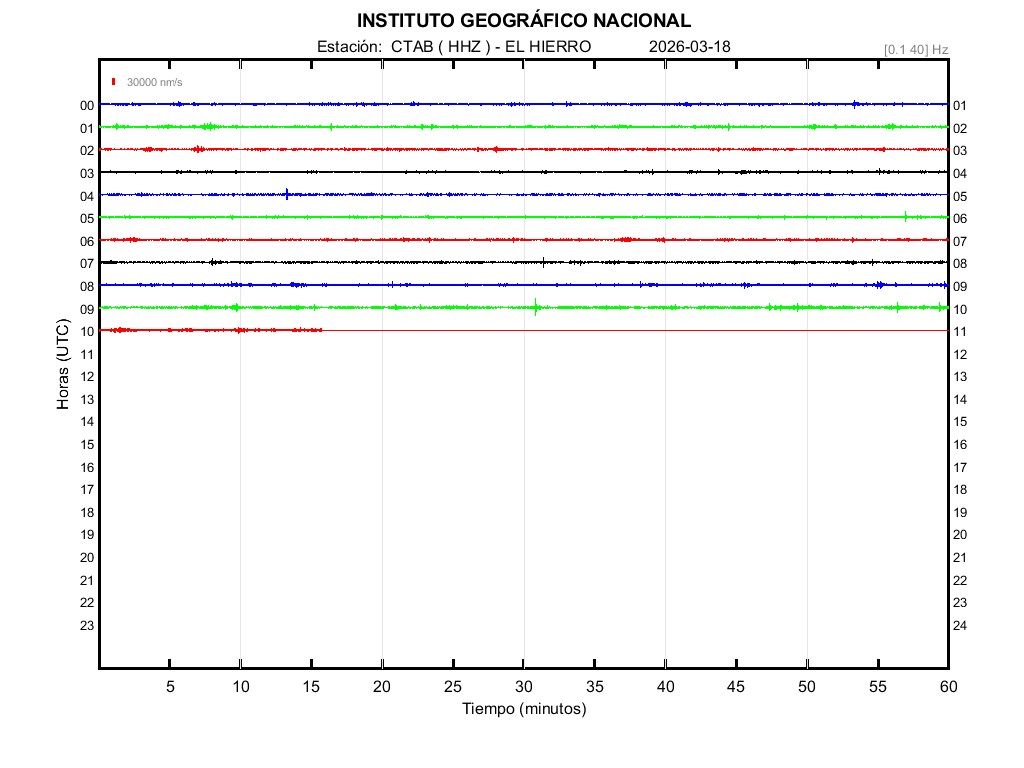The image size is (1024, 768).
Task: Click the Horas (UTC) axis label
Action: coord(63,365)
